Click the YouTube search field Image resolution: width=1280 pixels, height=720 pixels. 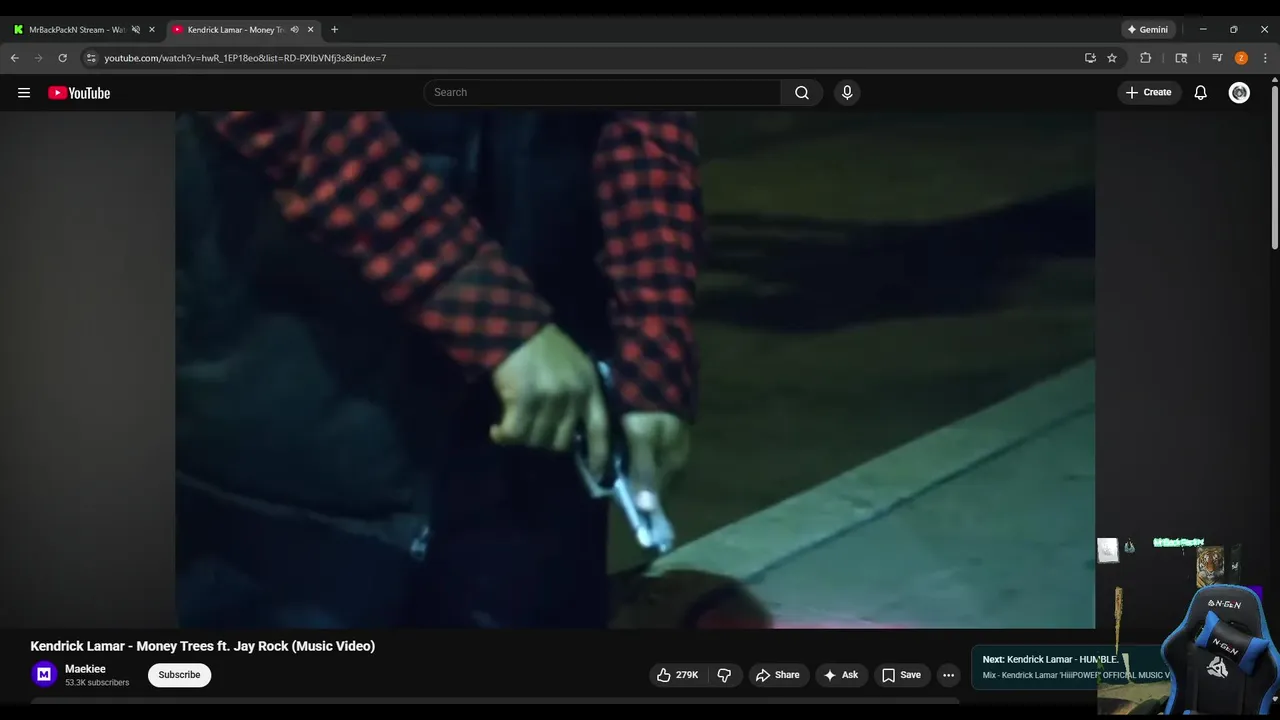[x=602, y=92]
